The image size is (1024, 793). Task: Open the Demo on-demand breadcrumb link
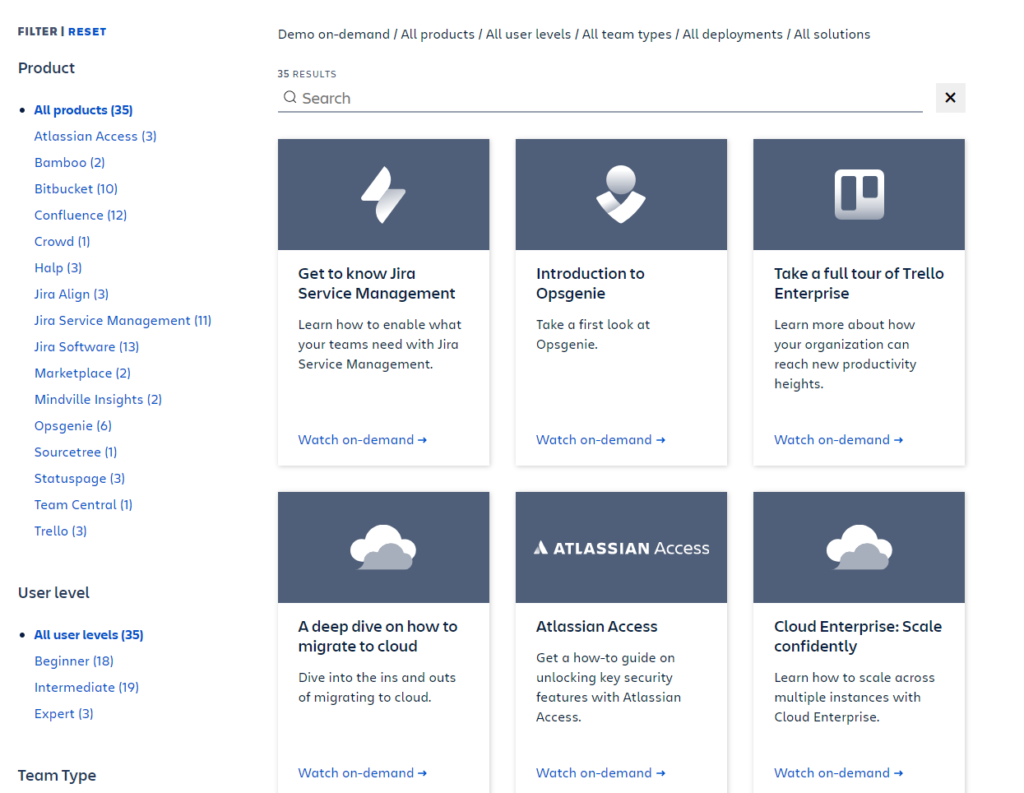333,33
